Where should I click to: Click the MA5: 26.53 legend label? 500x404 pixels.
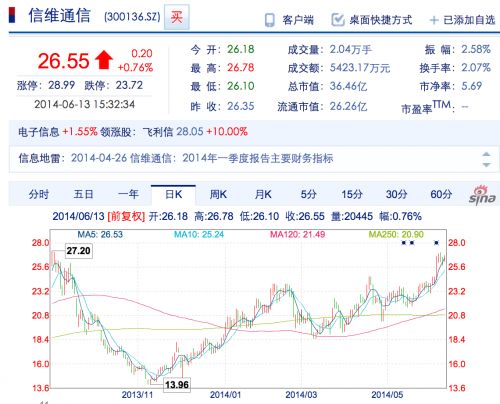click(100, 235)
